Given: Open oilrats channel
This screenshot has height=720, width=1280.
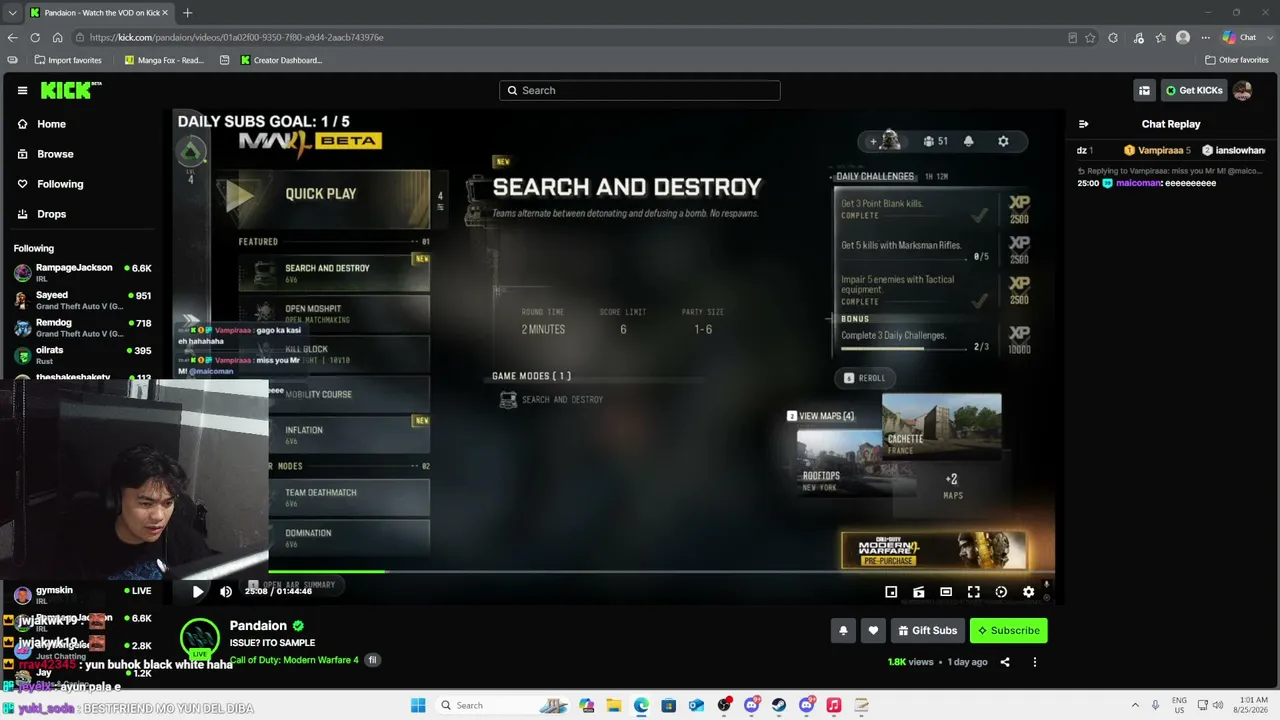Looking at the screenshot, I should coord(82,355).
